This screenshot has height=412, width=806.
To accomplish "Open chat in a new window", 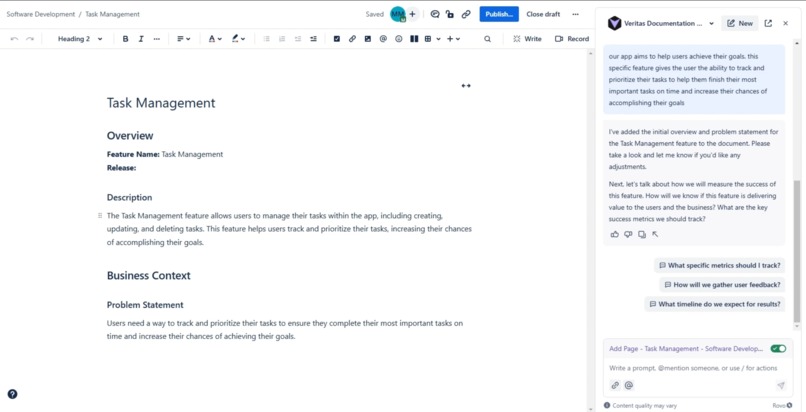I will (768, 23).
